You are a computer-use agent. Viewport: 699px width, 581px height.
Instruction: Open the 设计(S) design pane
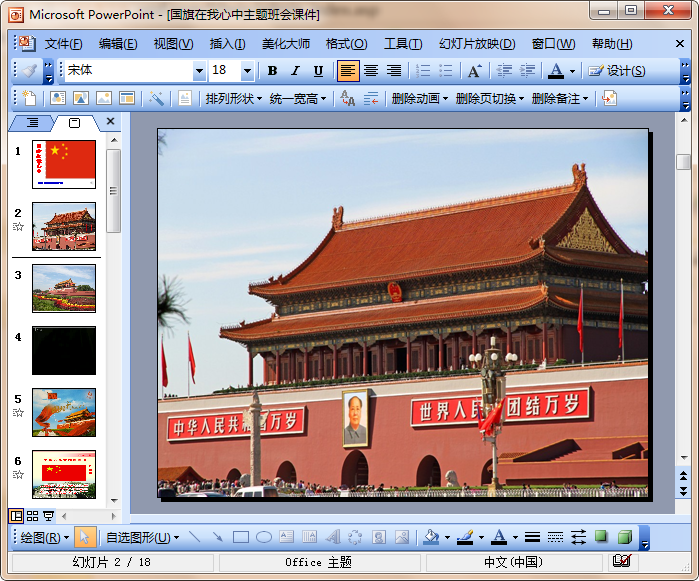(x=617, y=71)
